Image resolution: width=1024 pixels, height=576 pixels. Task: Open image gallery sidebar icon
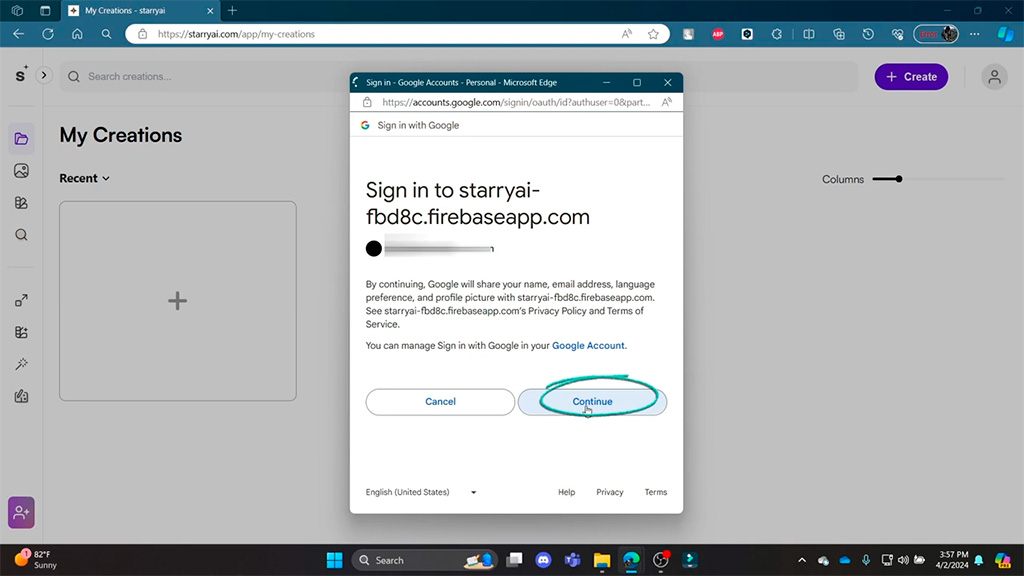[x=21, y=171]
